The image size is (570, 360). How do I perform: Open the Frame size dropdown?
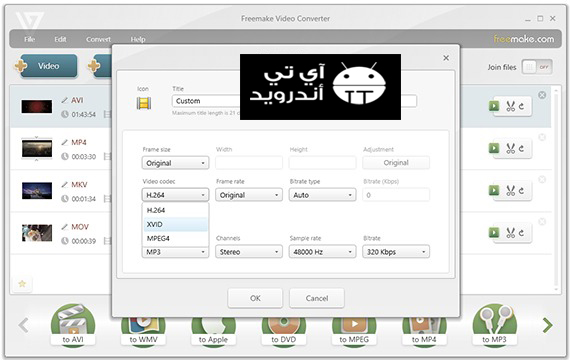(175, 163)
